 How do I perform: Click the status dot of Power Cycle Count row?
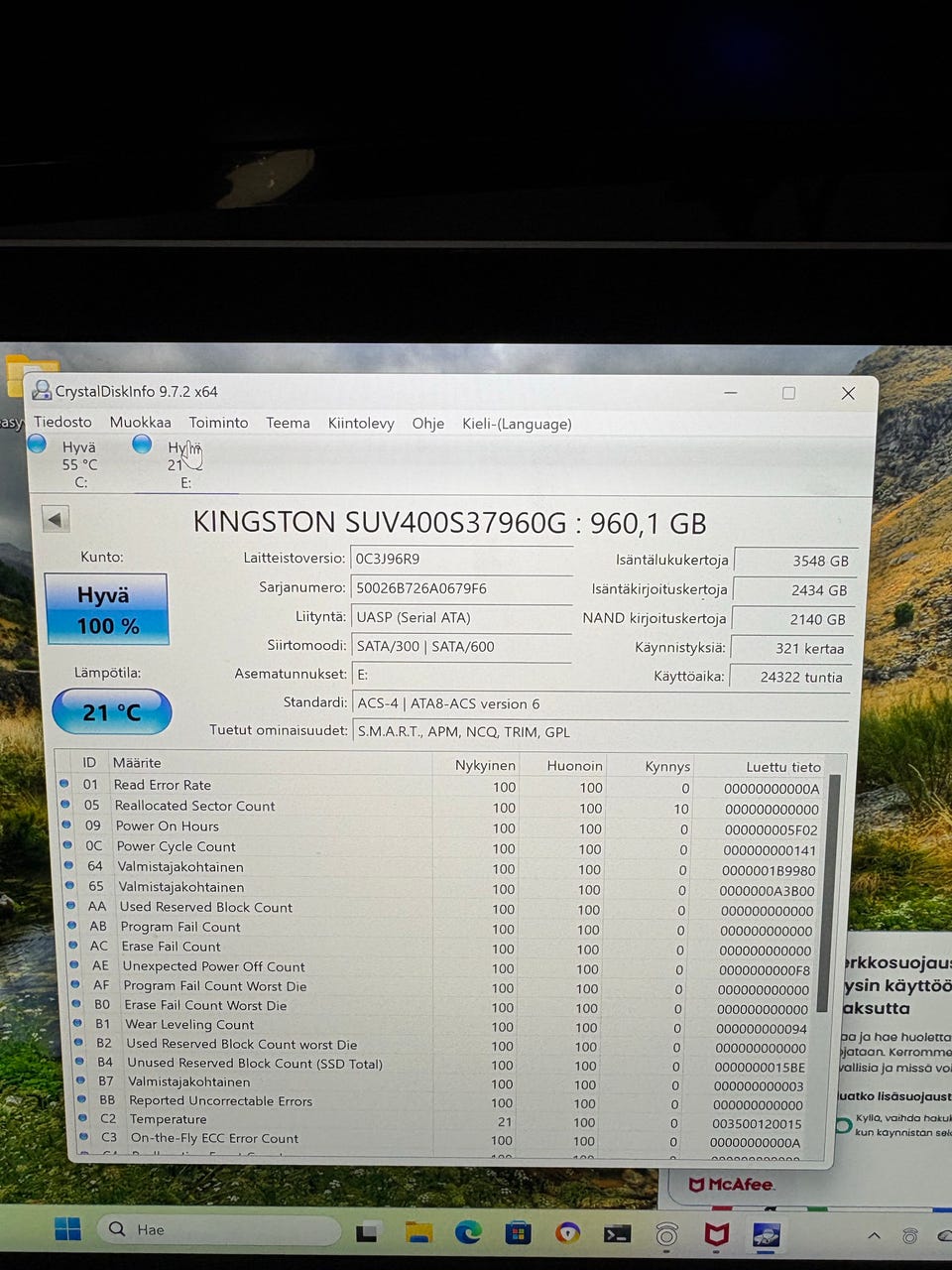[x=67, y=845]
